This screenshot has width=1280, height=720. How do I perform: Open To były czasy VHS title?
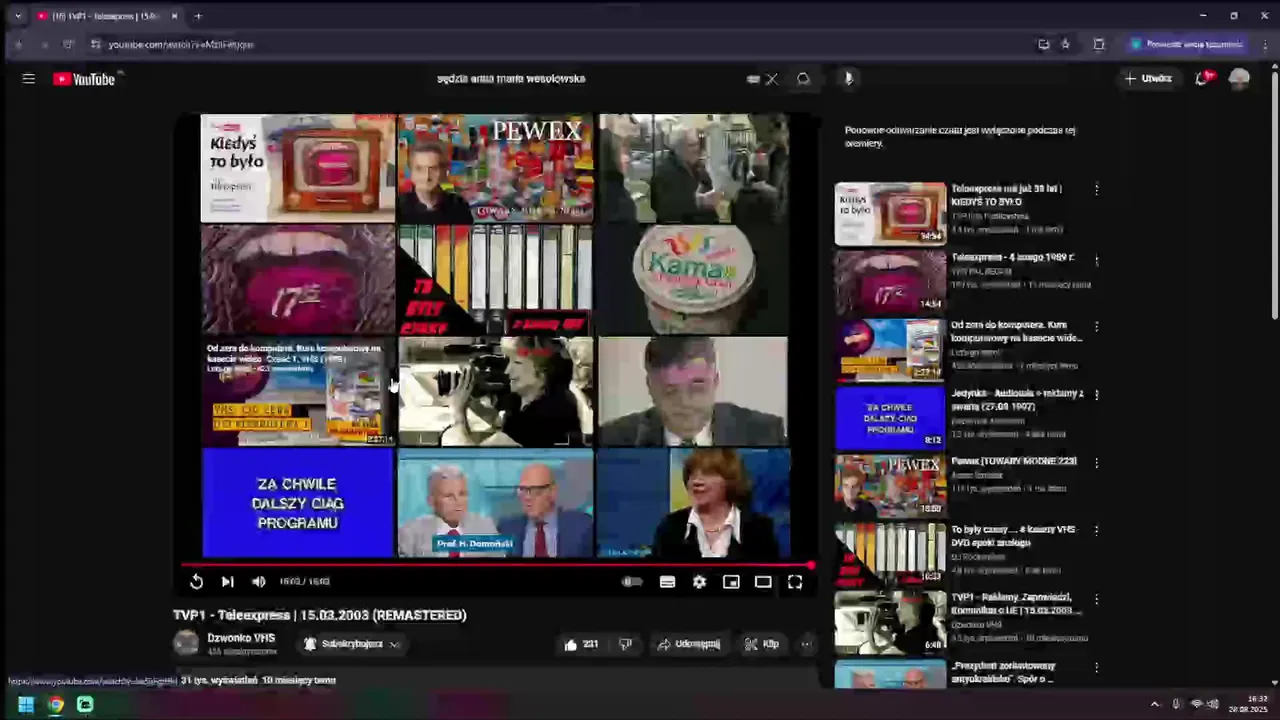[x=1014, y=536]
